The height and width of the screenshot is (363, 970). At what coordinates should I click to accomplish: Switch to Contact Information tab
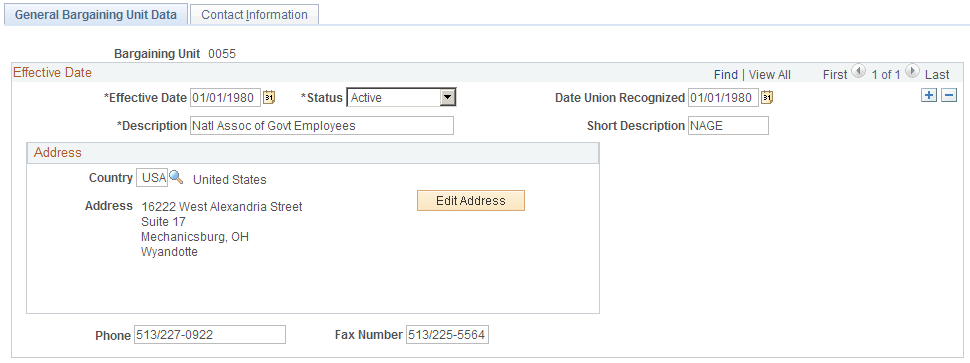[254, 14]
